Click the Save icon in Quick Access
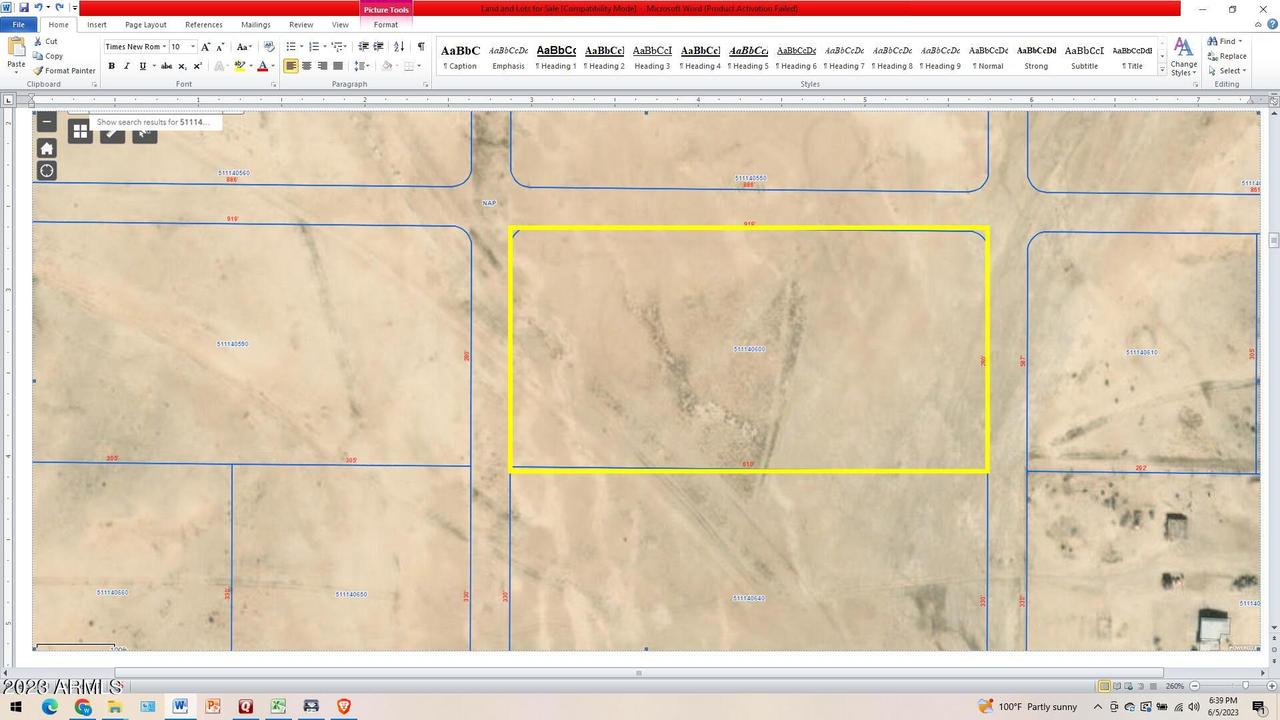 23,7
